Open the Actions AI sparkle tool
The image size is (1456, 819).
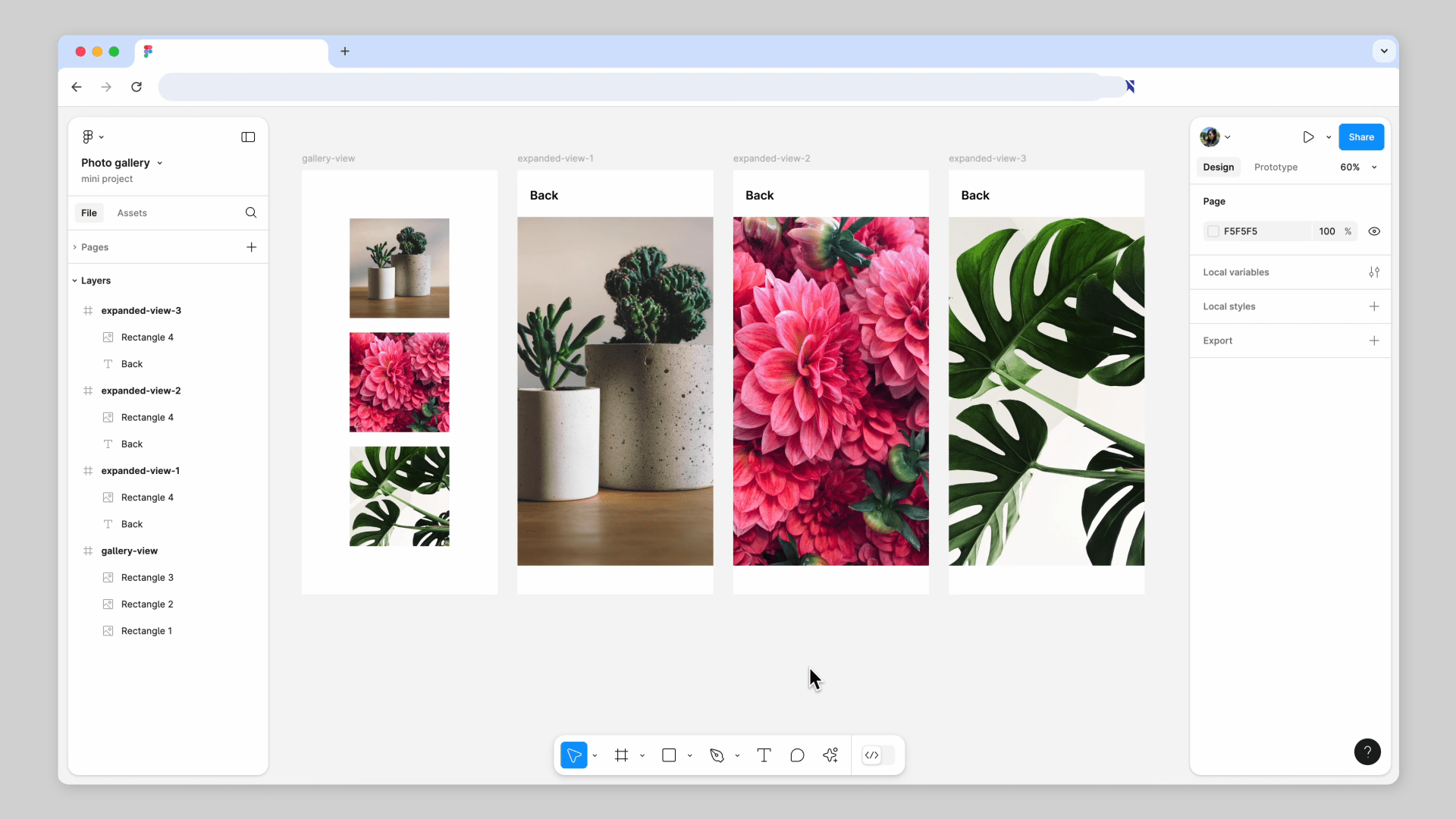click(830, 755)
